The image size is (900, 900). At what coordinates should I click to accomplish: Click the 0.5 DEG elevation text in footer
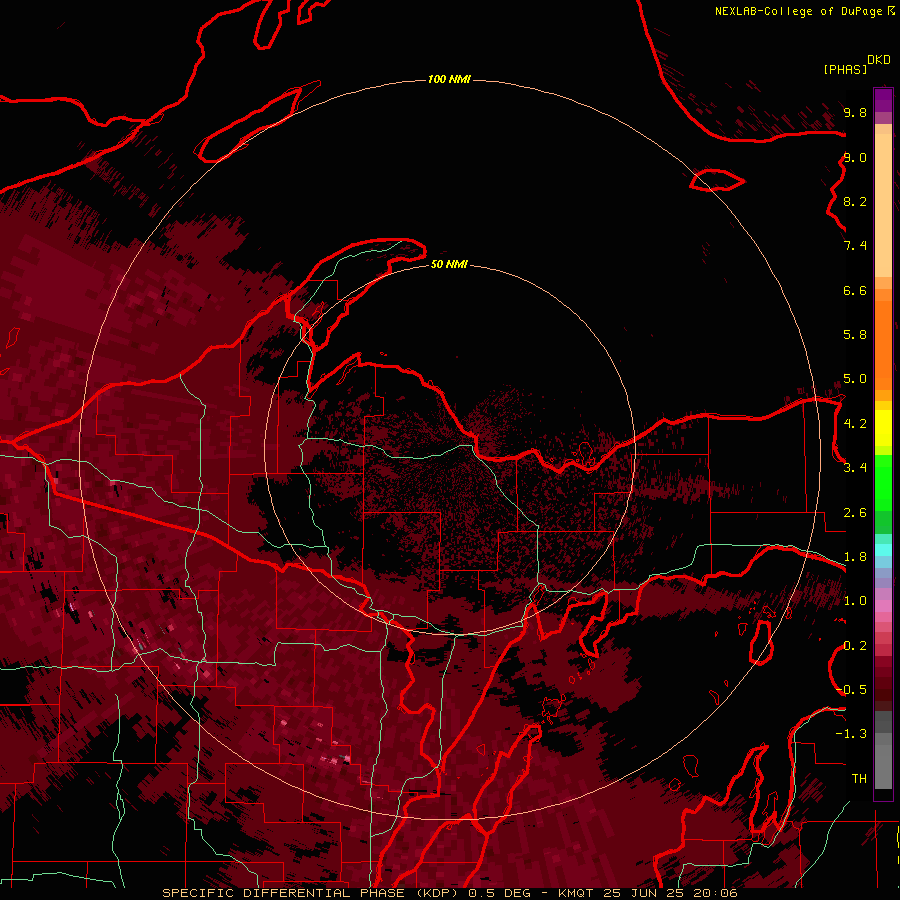pos(499,893)
